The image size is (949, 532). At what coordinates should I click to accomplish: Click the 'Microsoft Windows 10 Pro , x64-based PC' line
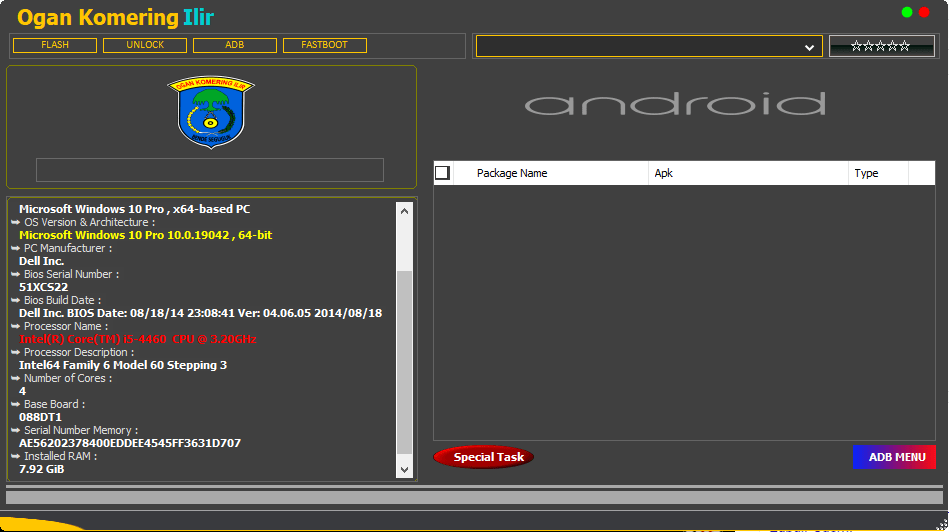pyautogui.click(x=134, y=209)
